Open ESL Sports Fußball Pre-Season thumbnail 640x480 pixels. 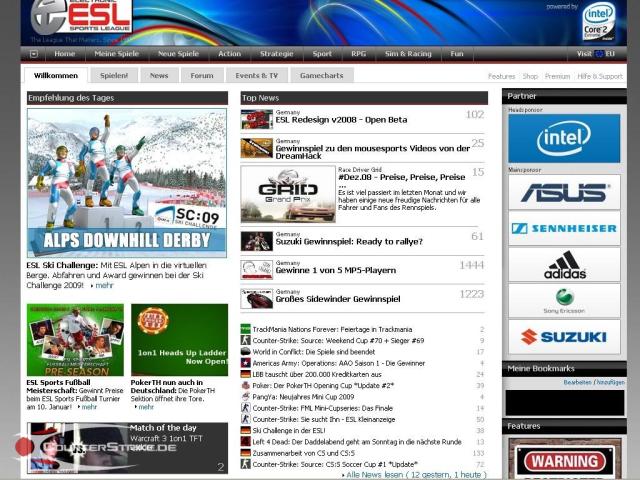75,340
